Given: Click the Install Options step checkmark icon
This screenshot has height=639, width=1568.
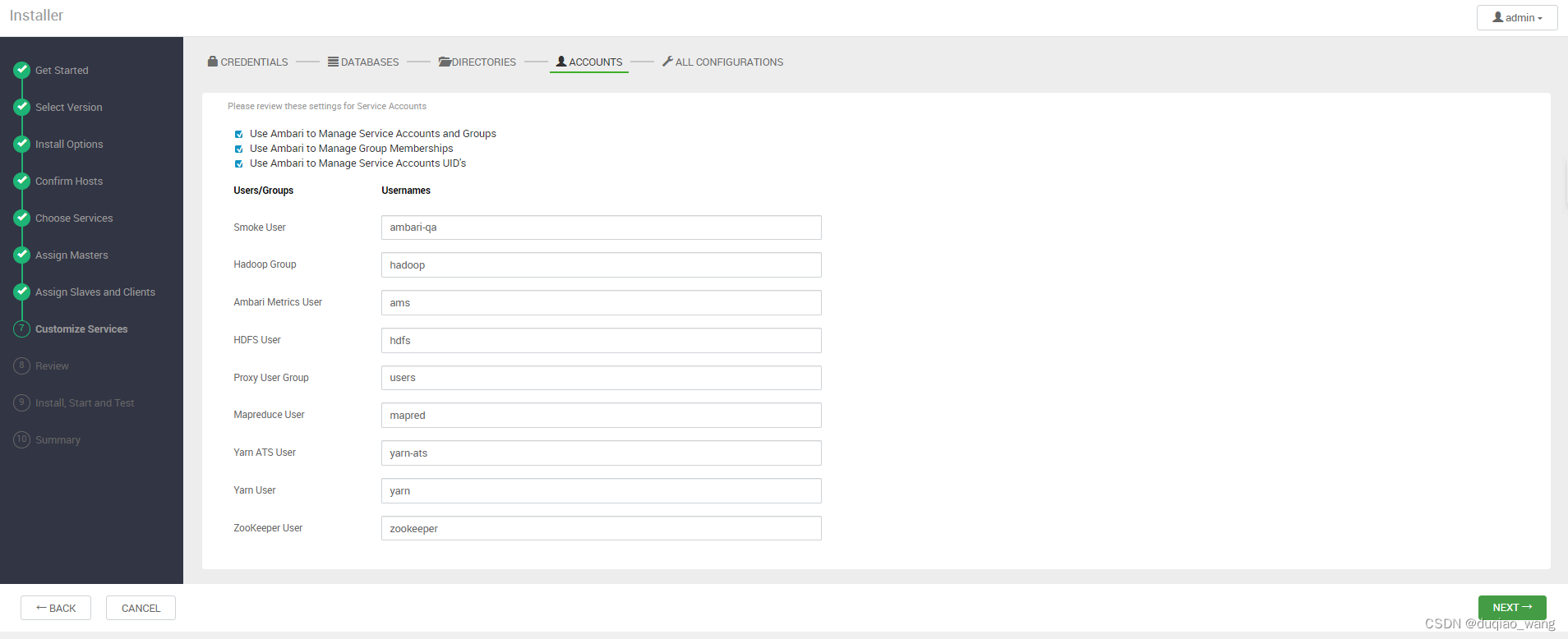Looking at the screenshot, I should (x=22, y=144).
